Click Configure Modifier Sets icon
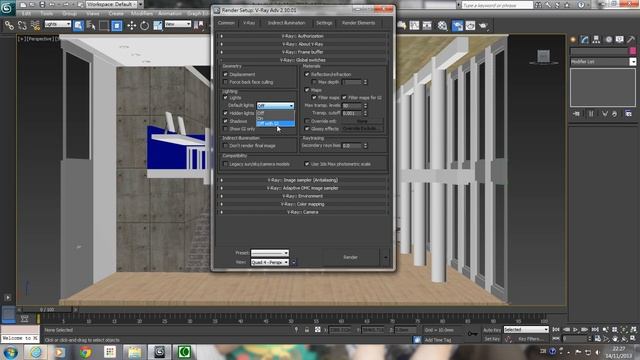The width and height of the screenshot is (640, 360). (x=629, y=114)
